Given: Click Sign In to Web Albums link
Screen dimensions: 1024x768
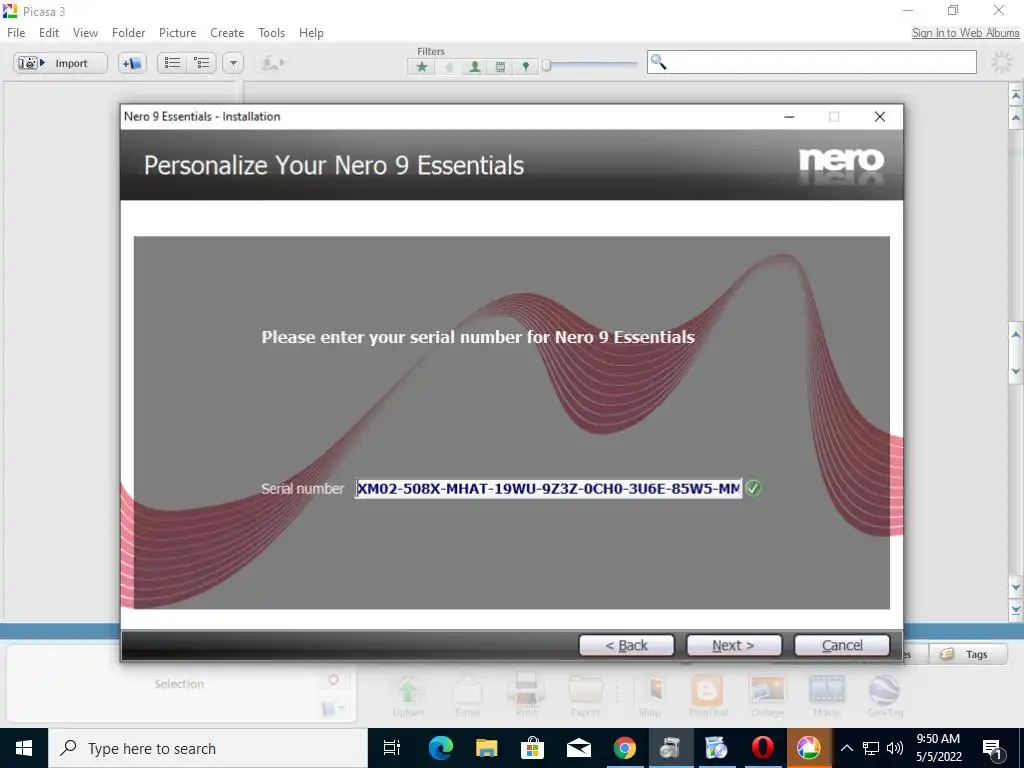Looking at the screenshot, I should pos(965,33).
